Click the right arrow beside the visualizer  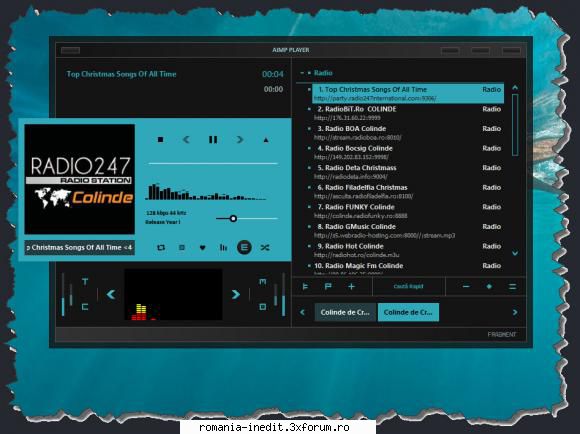click(236, 295)
